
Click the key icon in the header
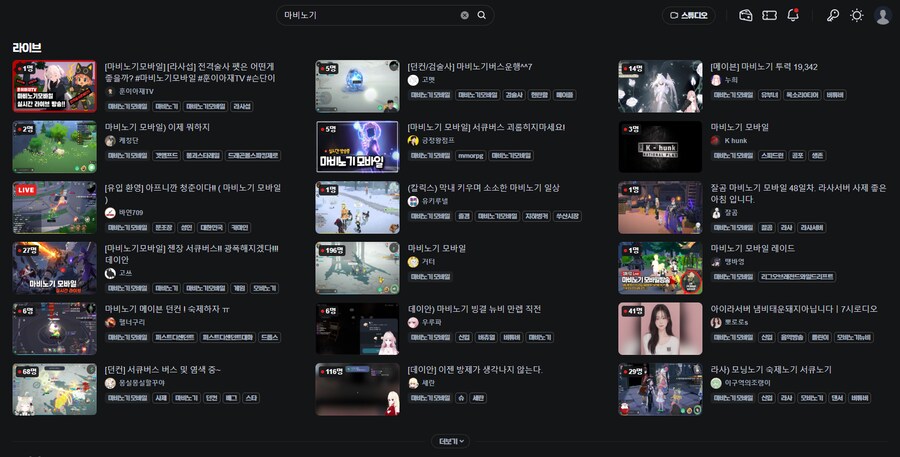click(x=832, y=16)
